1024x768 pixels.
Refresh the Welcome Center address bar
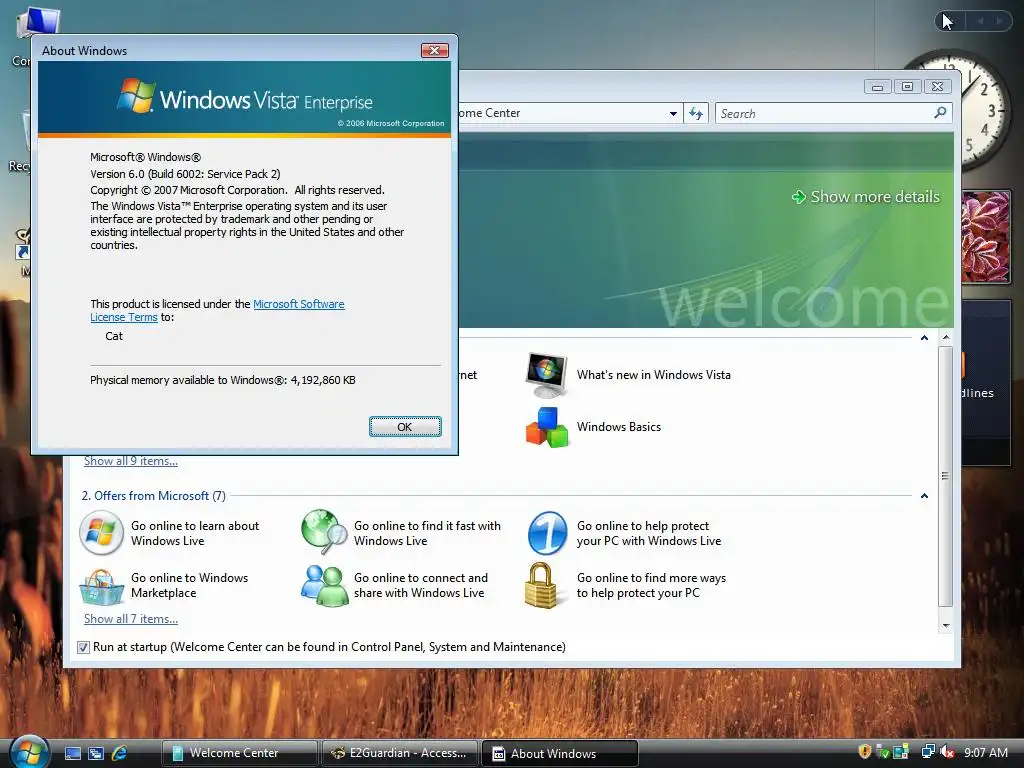[x=696, y=114]
